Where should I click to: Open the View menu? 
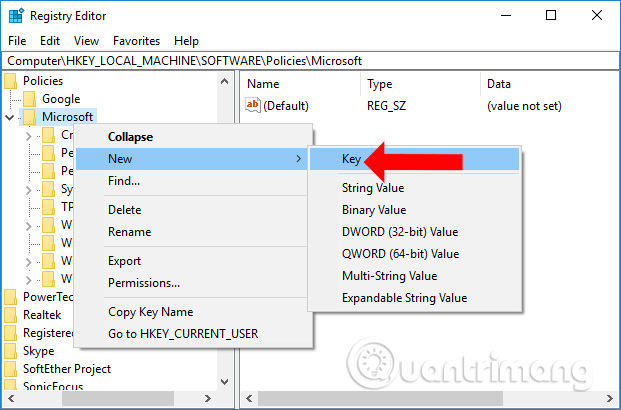pos(86,41)
